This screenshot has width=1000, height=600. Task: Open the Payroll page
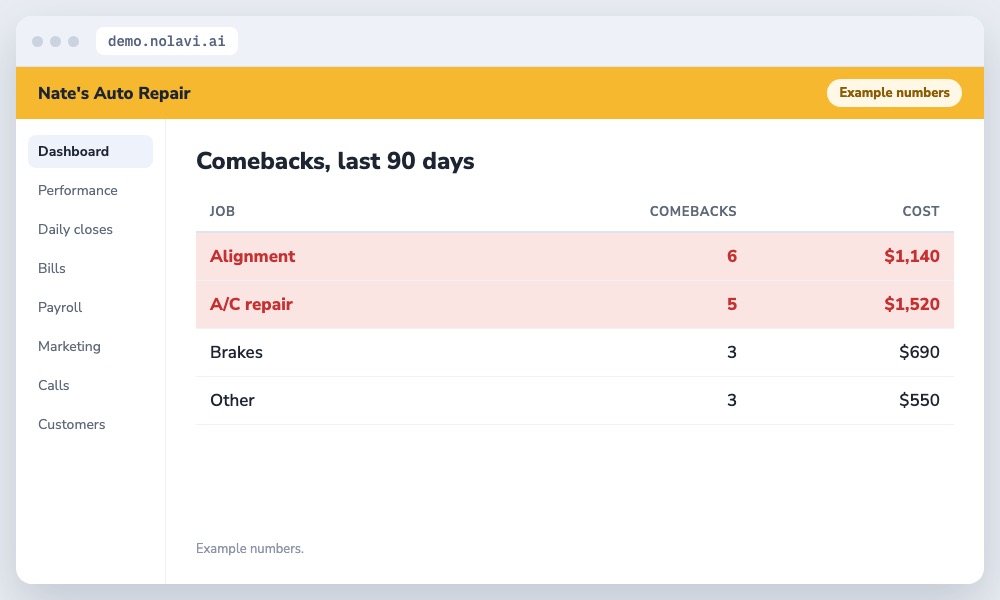coord(60,307)
